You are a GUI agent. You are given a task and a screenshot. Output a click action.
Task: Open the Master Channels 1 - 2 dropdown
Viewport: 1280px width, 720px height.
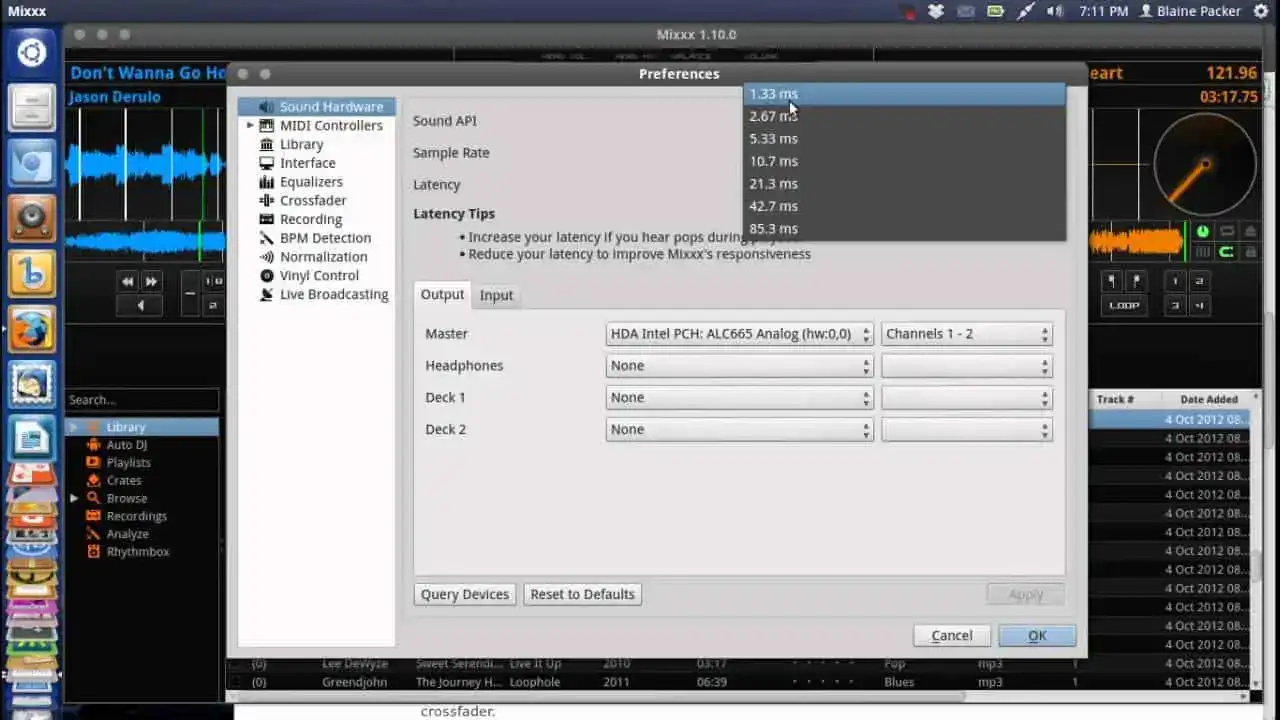pos(967,334)
